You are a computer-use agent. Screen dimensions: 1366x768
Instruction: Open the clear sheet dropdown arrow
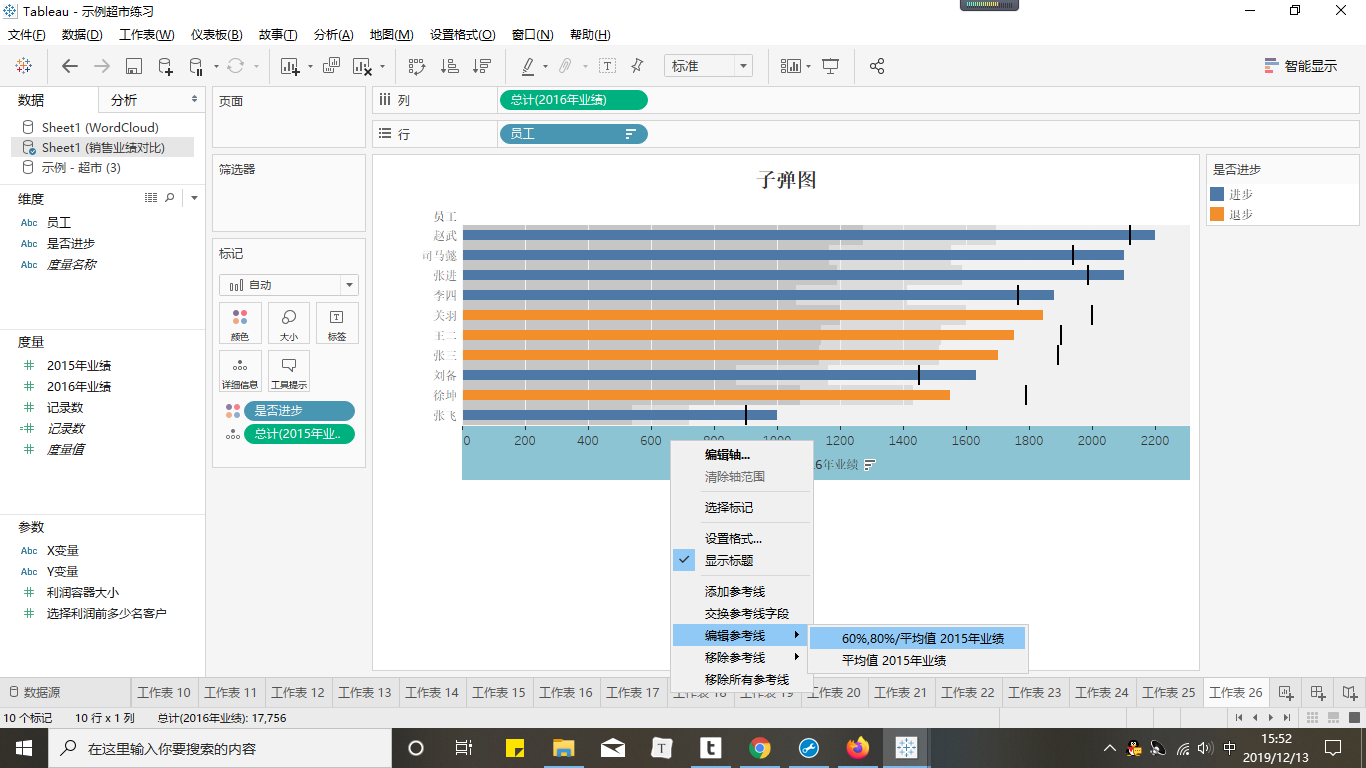[383, 67]
